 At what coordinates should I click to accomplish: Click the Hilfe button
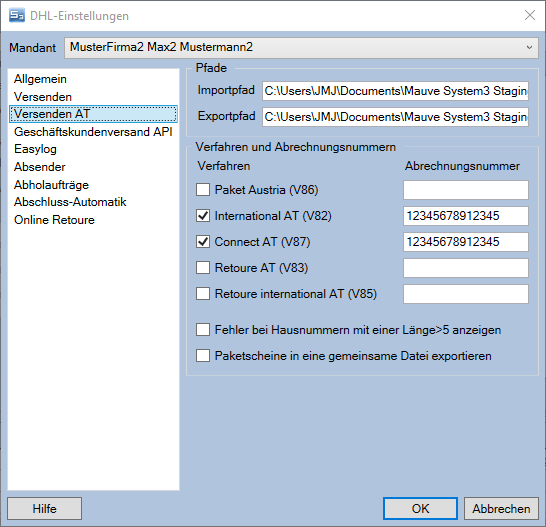click(x=45, y=509)
